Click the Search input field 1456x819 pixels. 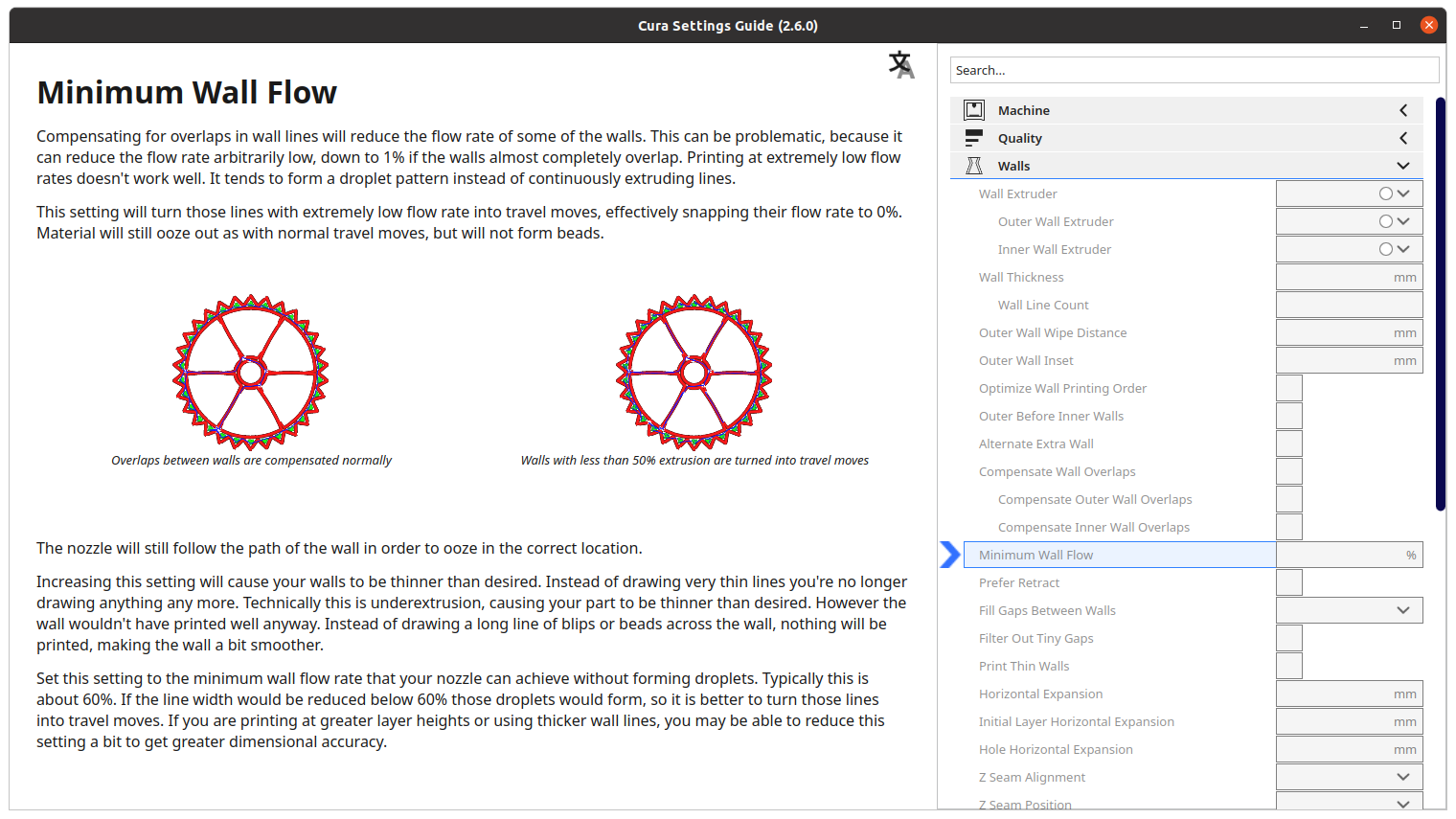(x=1194, y=70)
